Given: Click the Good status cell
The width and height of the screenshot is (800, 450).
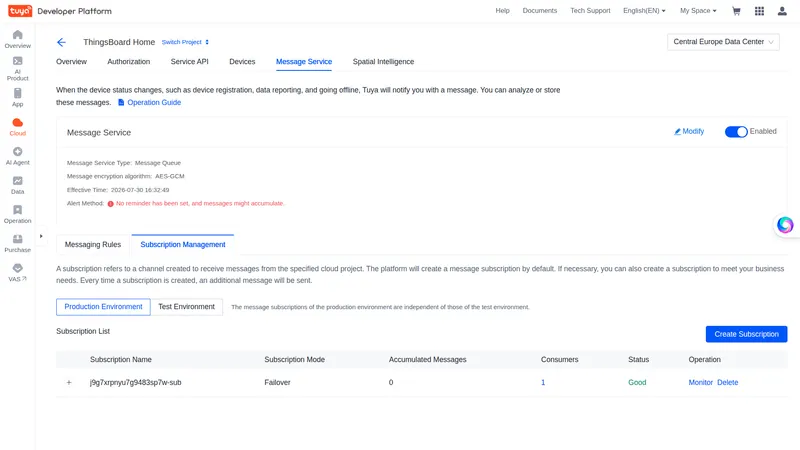Looking at the screenshot, I should (637, 382).
